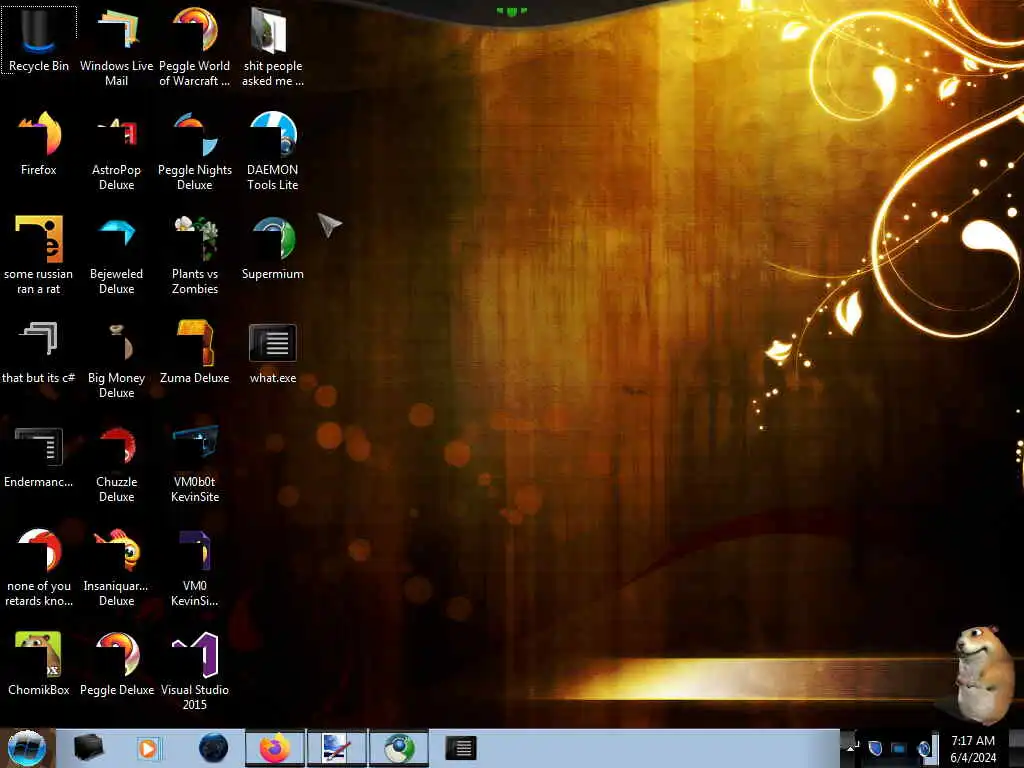
Task: Select the VM0 KevinSi... shortcut
Action: [x=195, y=567]
